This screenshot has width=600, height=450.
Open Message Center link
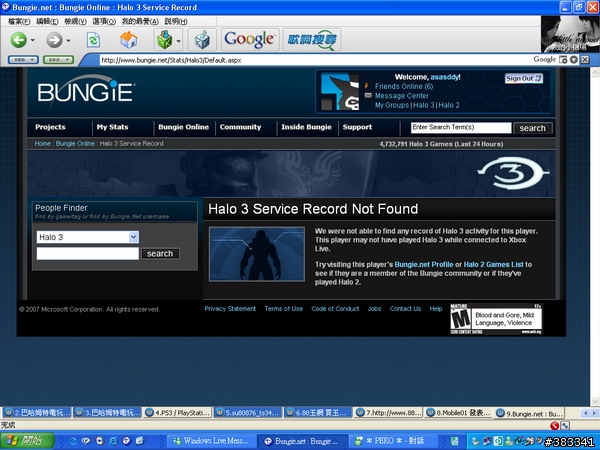coord(401,96)
